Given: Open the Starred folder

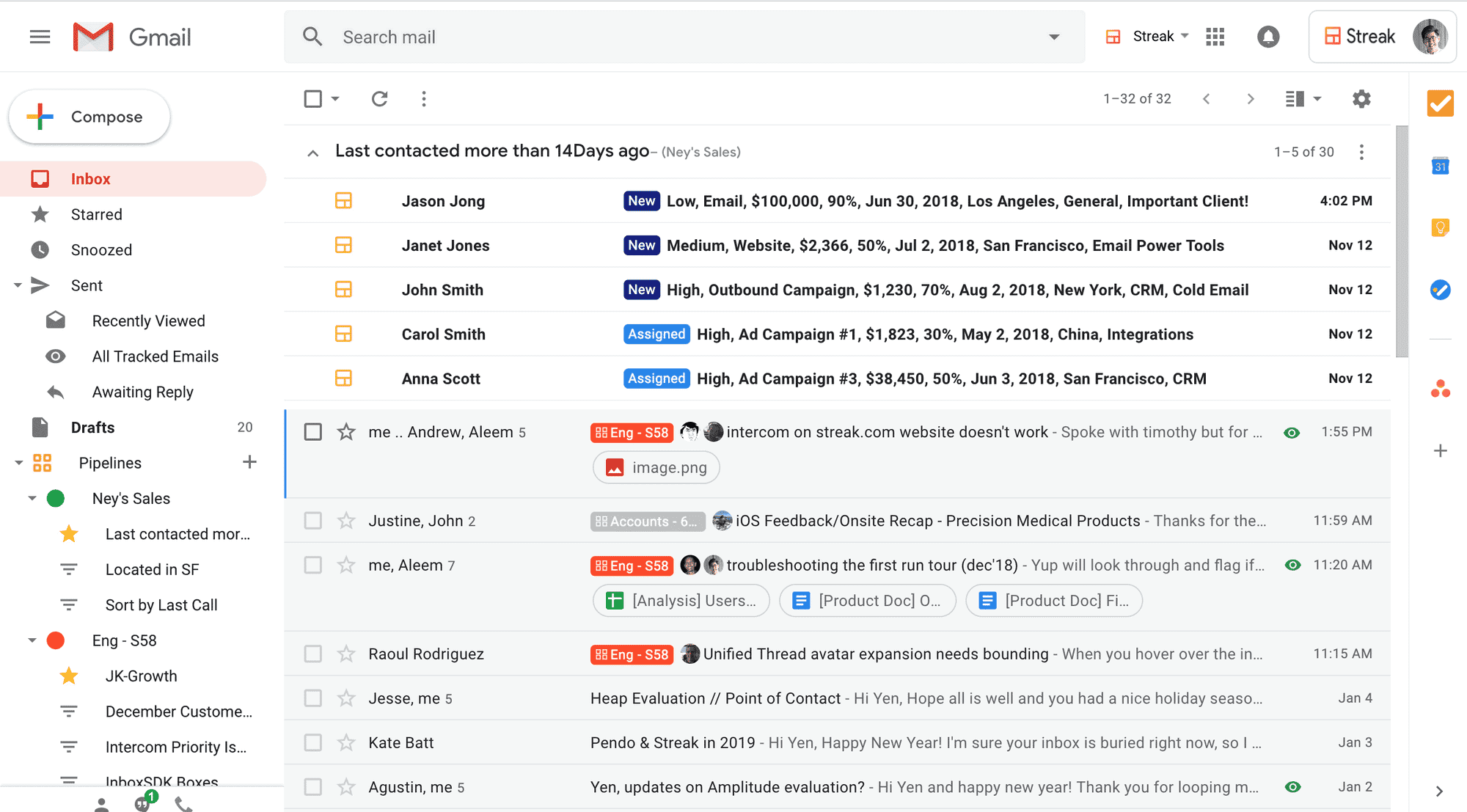Looking at the screenshot, I should (96, 214).
